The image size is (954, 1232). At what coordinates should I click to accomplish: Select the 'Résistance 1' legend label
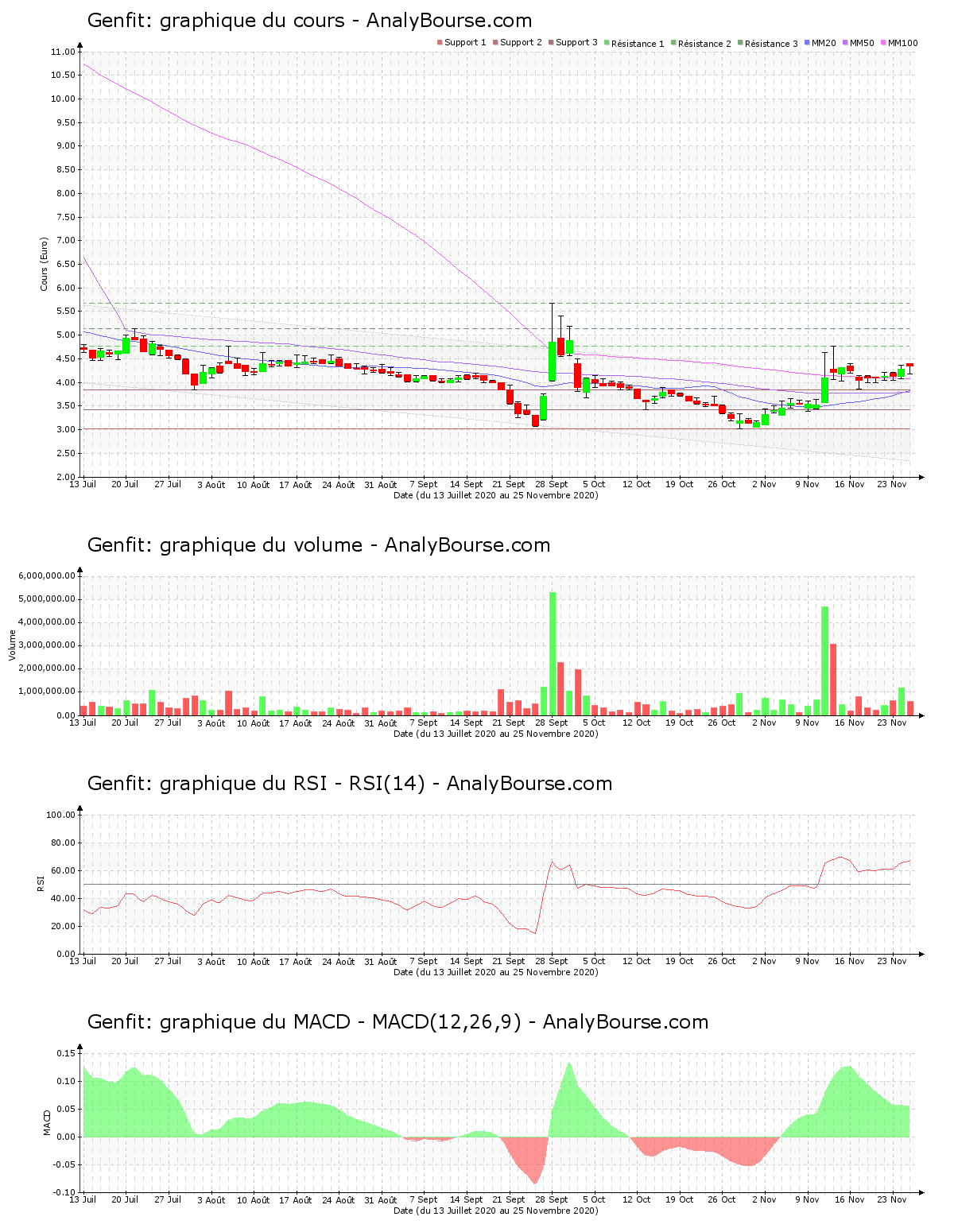coord(638,44)
